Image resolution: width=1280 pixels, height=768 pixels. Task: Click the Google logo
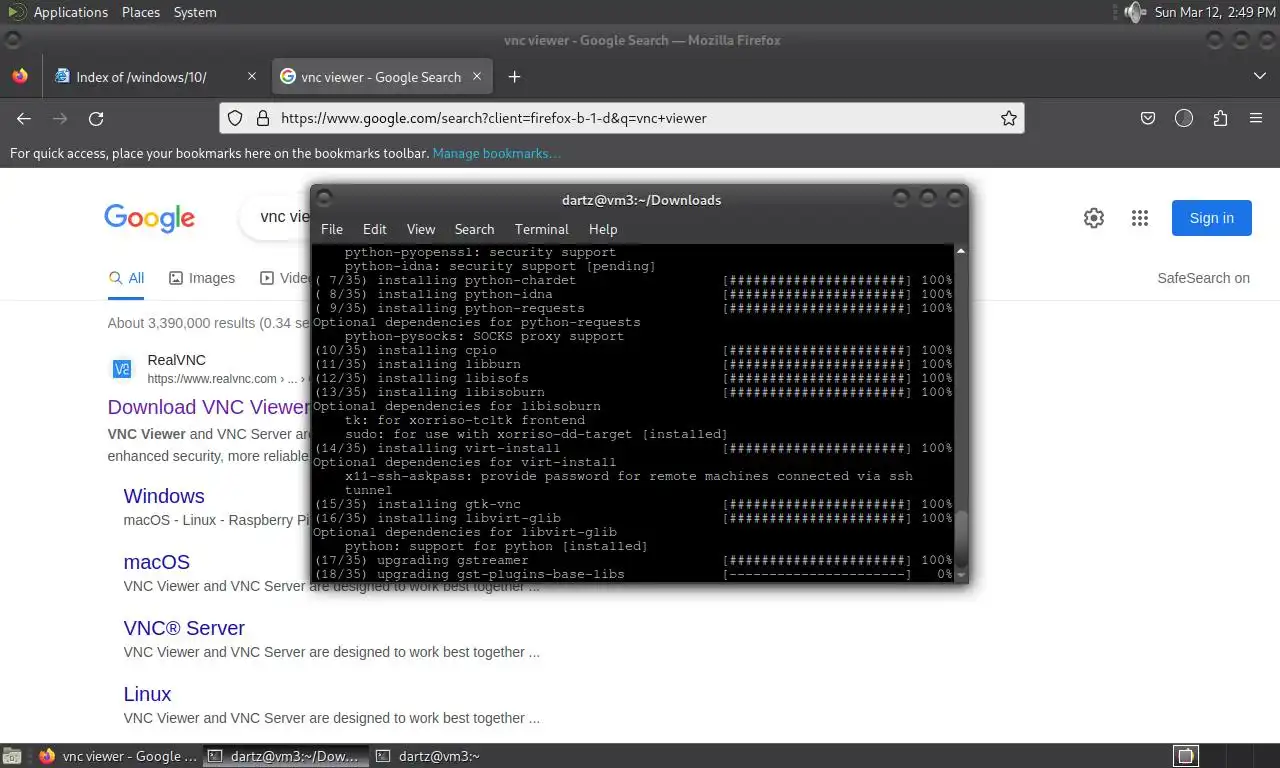149,218
